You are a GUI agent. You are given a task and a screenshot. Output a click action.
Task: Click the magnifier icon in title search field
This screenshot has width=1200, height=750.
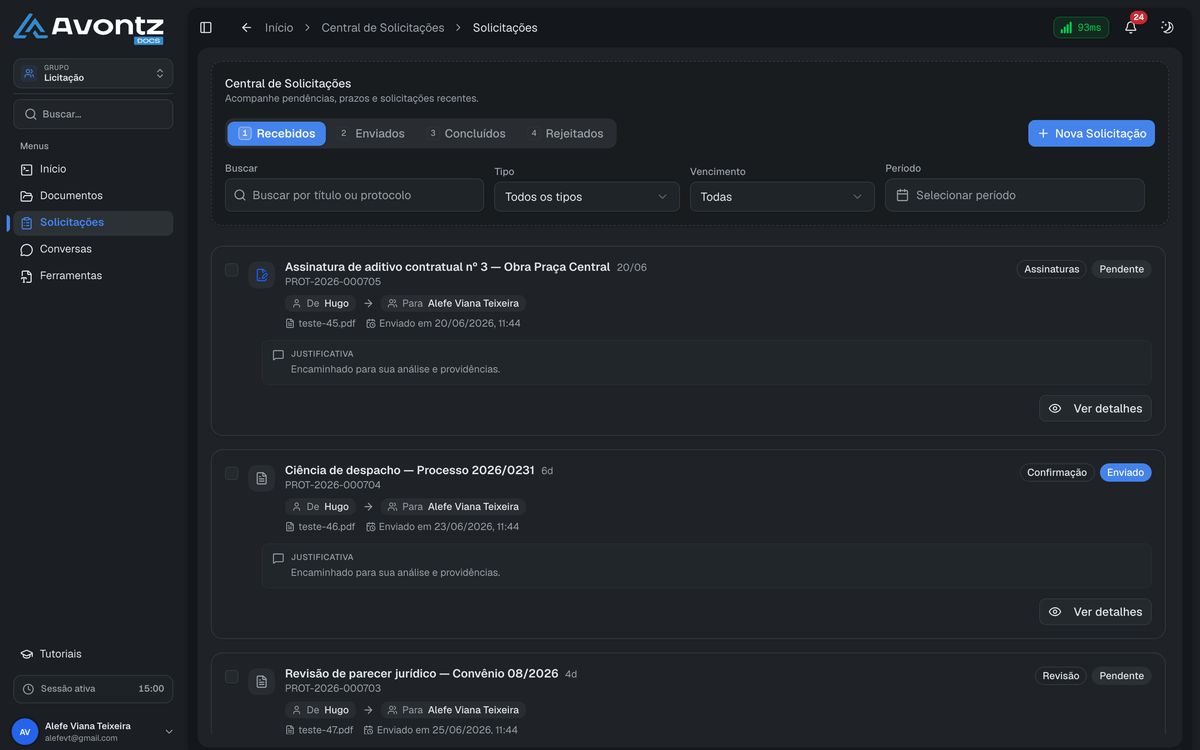coord(240,195)
